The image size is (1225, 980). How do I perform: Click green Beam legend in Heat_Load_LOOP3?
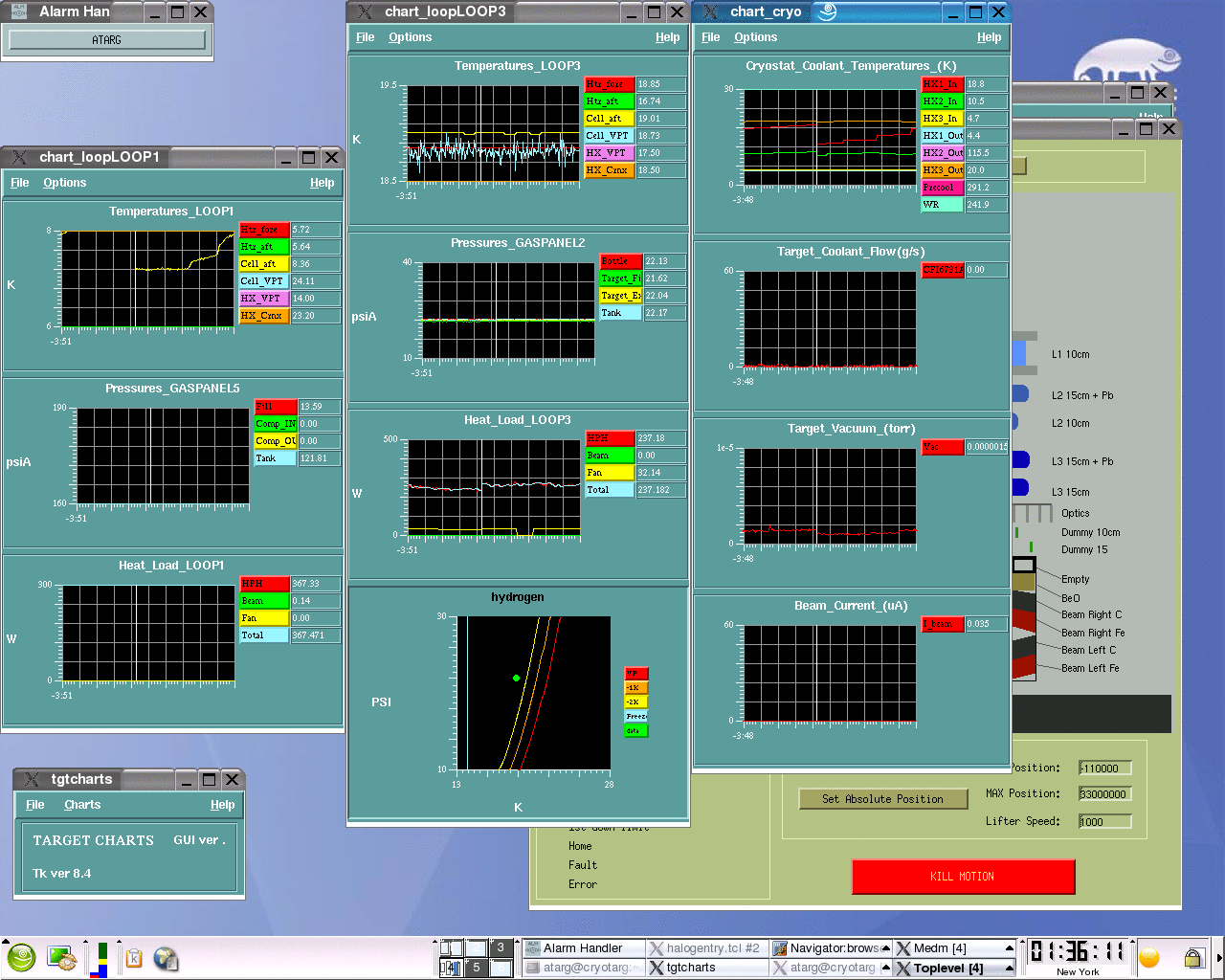coord(609,456)
